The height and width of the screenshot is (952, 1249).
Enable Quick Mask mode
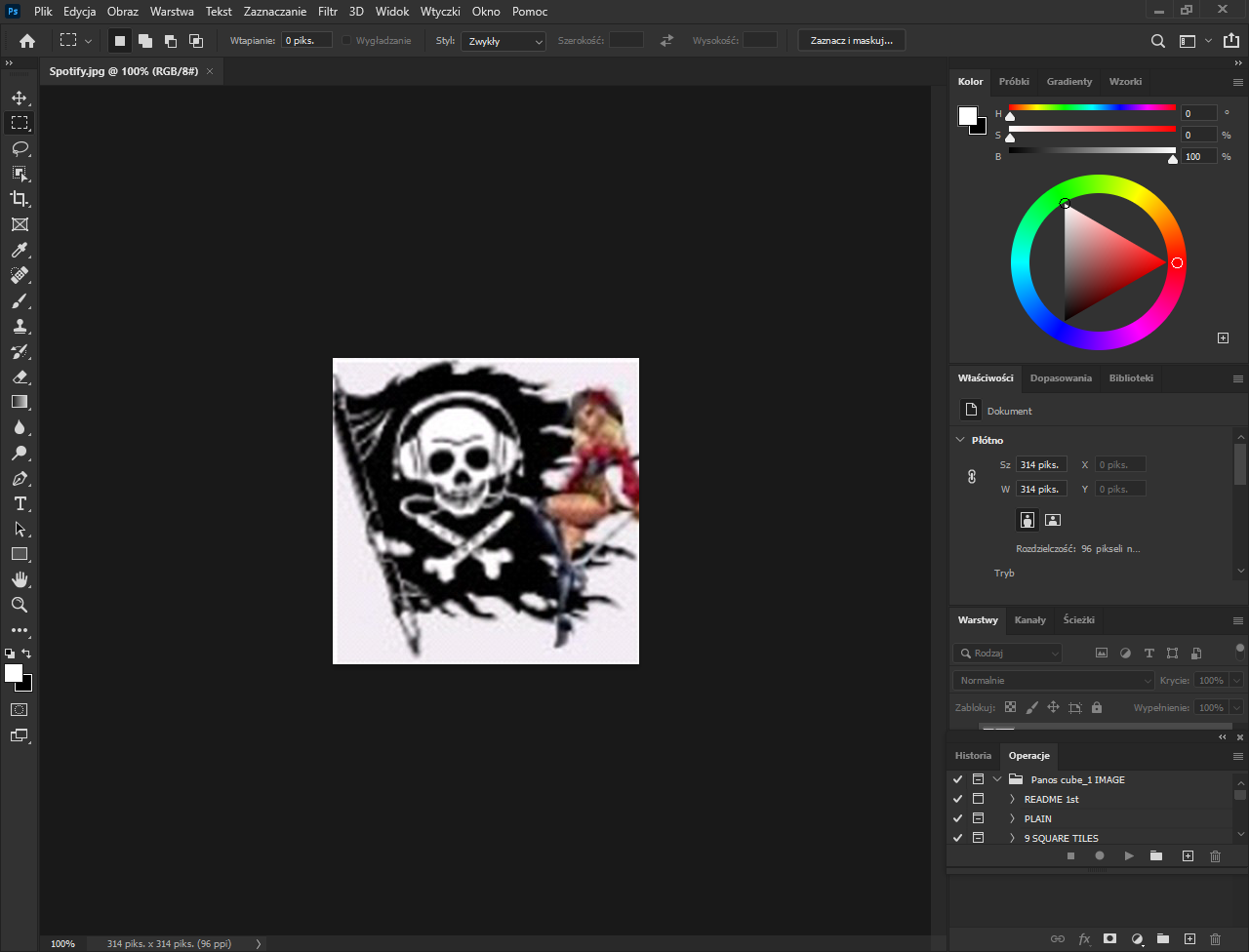pos(20,709)
